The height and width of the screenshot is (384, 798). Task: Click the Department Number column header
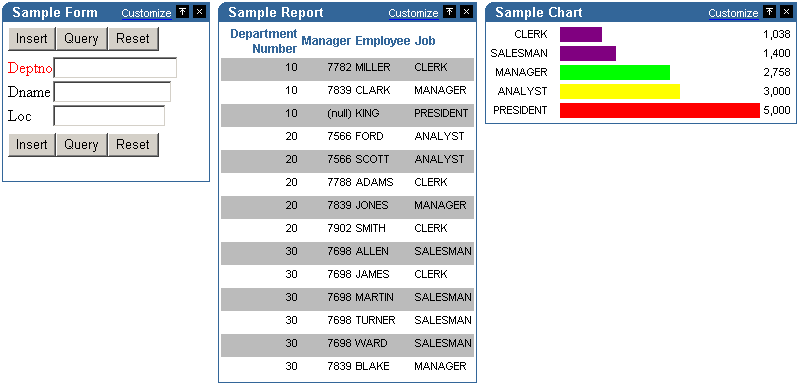(x=264, y=42)
